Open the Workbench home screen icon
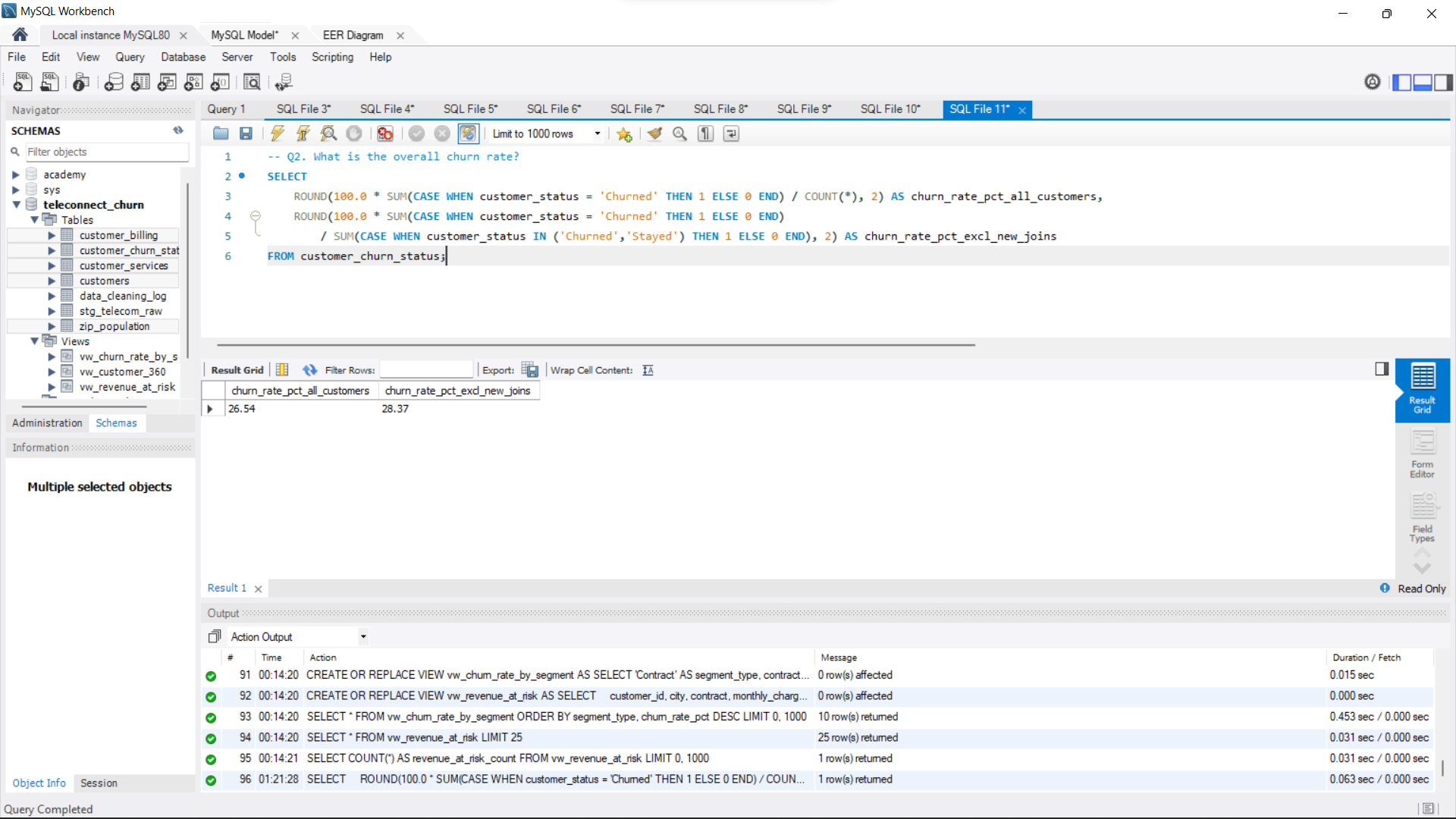 tap(20, 35)
